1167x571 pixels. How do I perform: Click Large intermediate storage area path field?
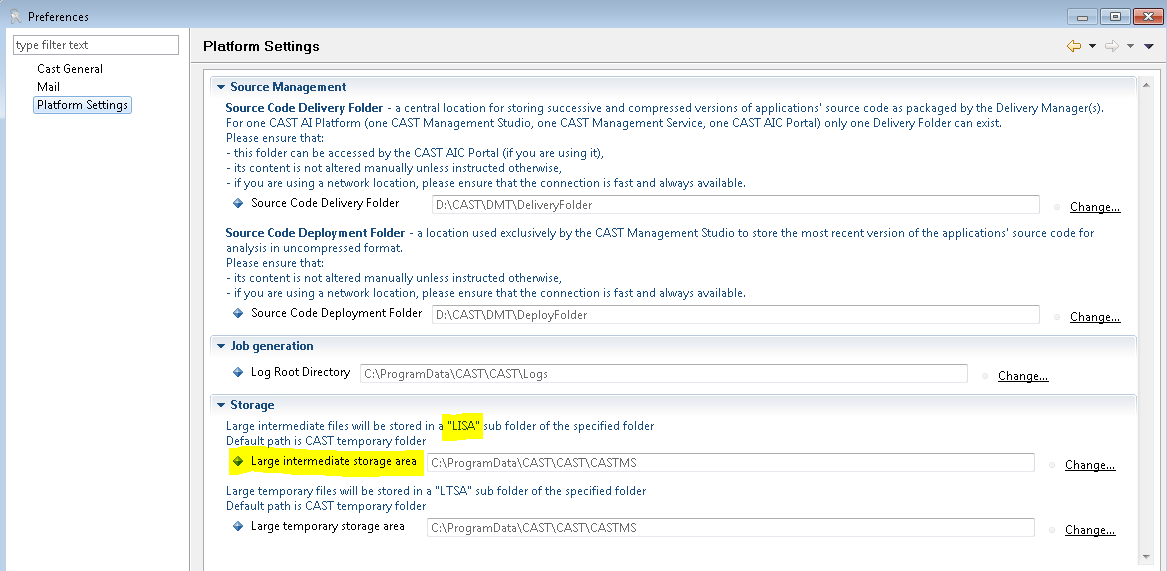(x=731, y=463)
